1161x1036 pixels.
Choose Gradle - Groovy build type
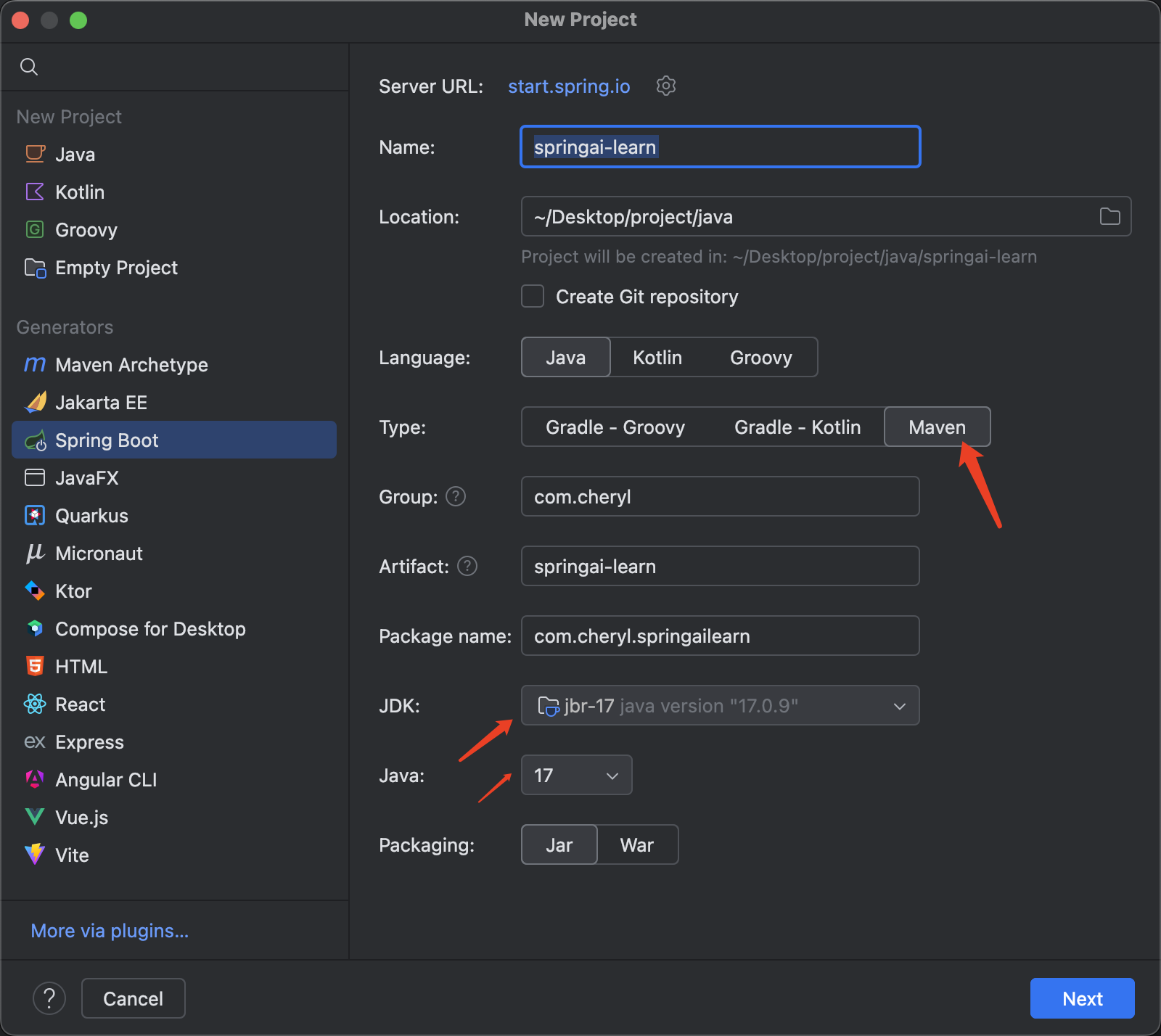615,427
